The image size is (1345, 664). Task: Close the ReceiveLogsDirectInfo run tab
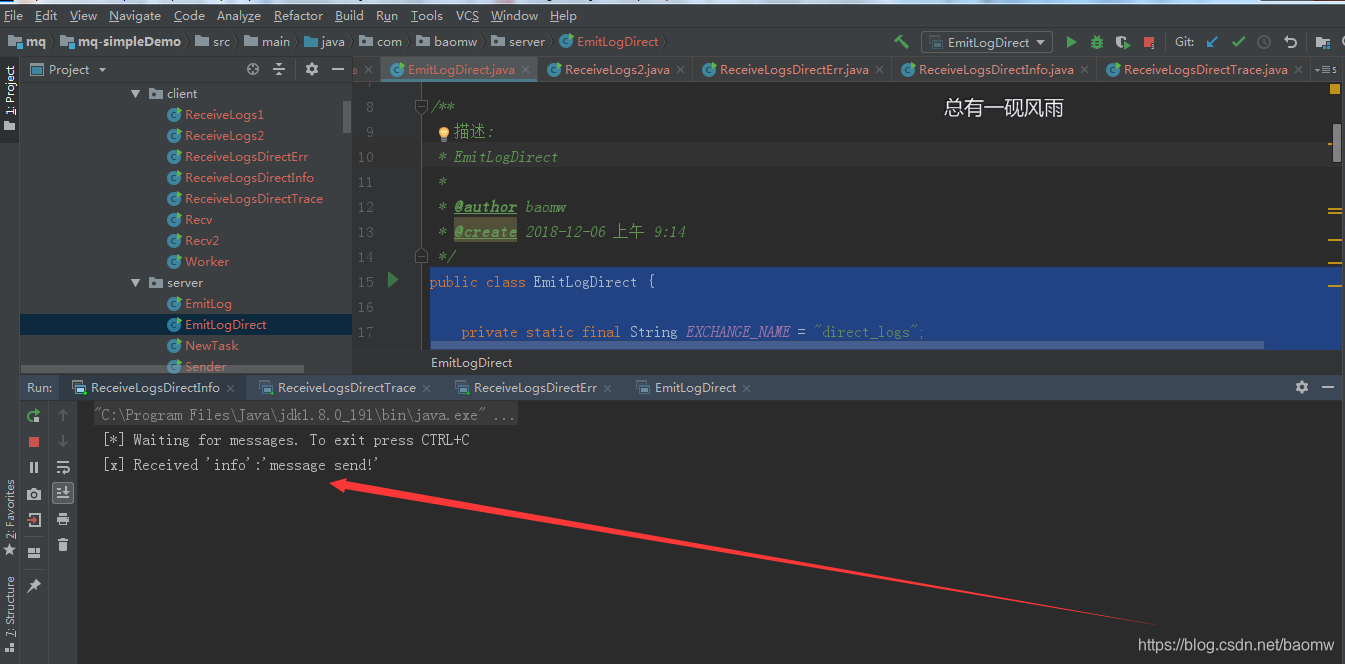231,388
